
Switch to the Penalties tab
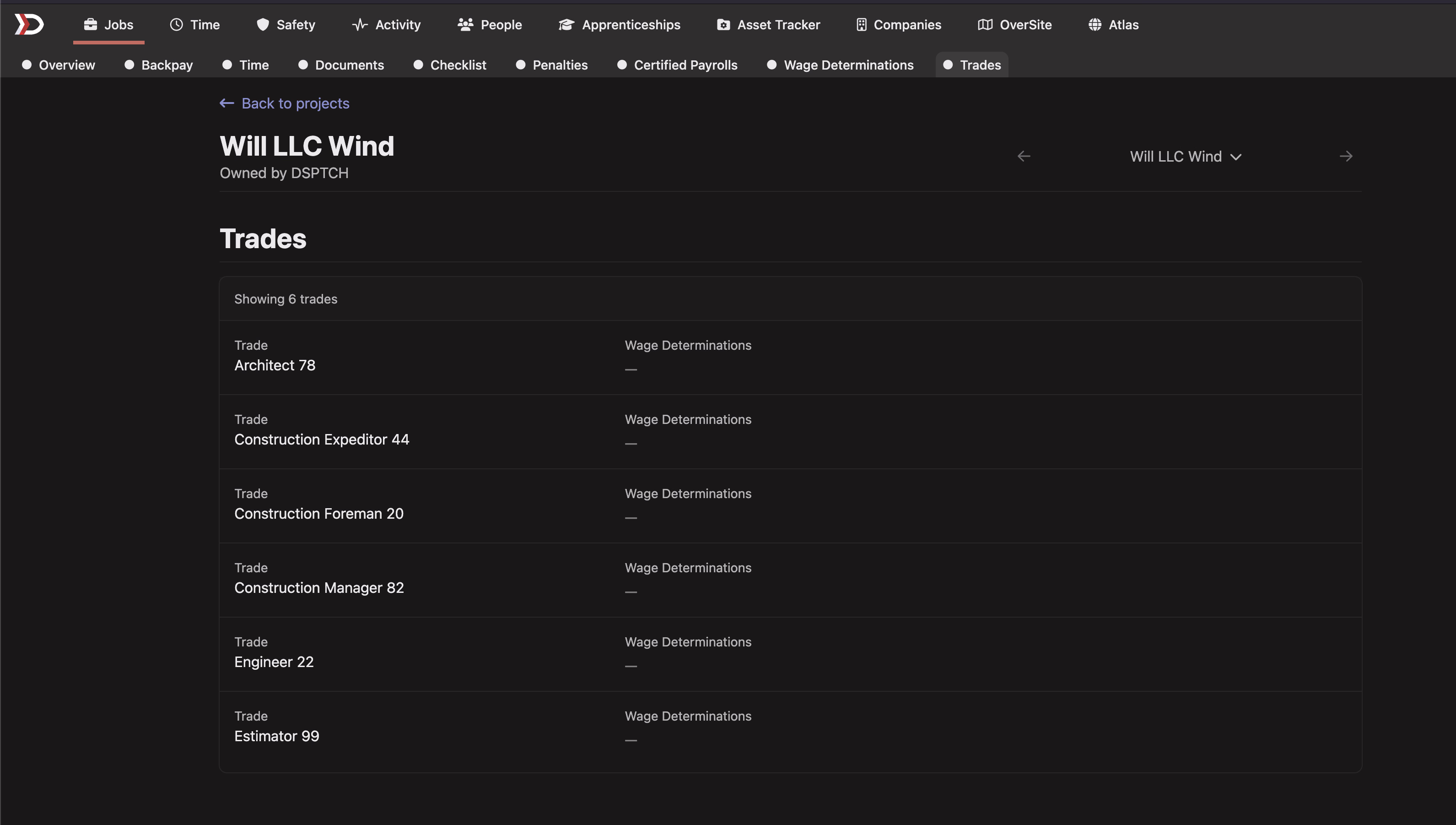click(x=551, y=65)
